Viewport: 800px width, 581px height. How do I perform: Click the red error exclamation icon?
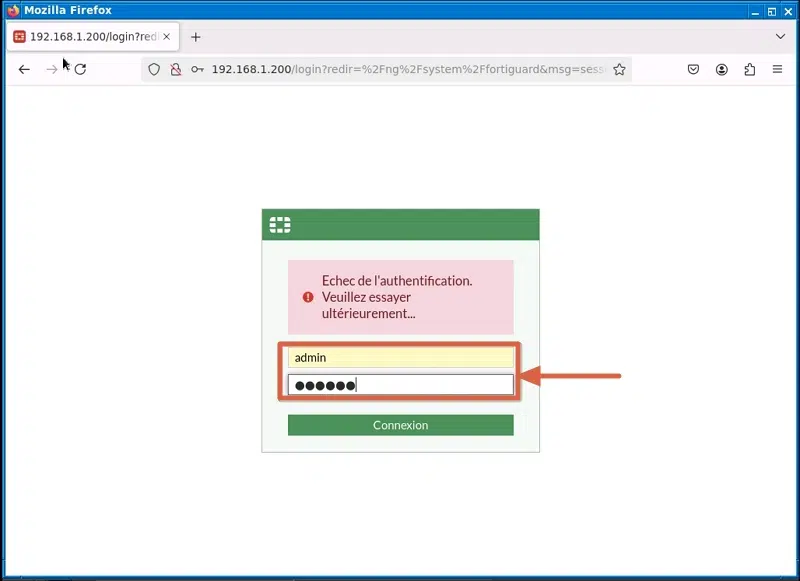point(308,297)
